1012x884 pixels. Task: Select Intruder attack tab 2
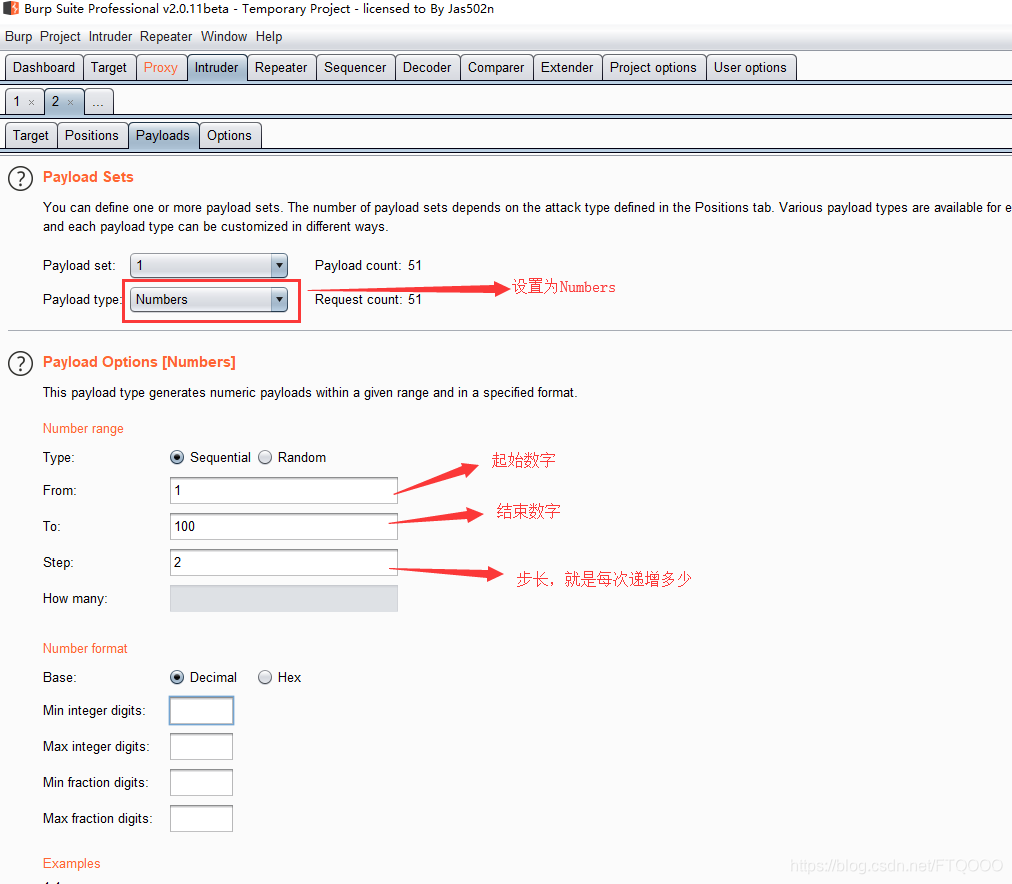[56, 102]
